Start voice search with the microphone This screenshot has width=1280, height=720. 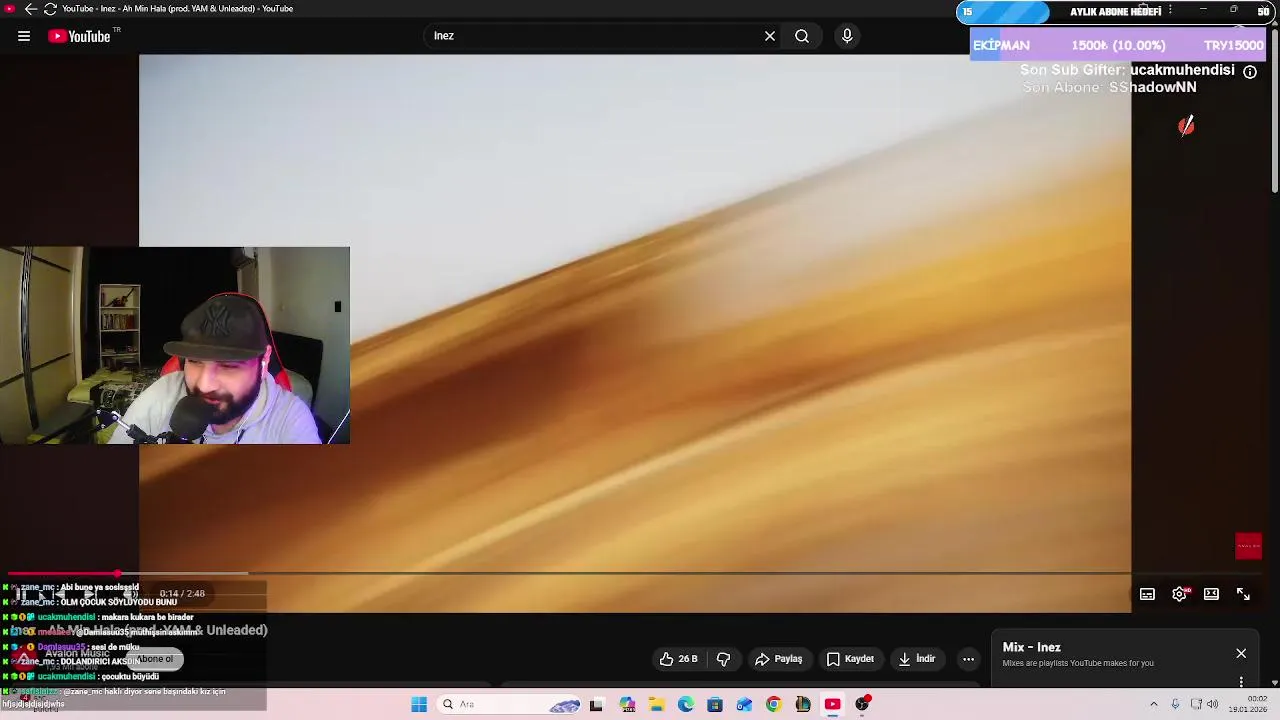point(847,36)
